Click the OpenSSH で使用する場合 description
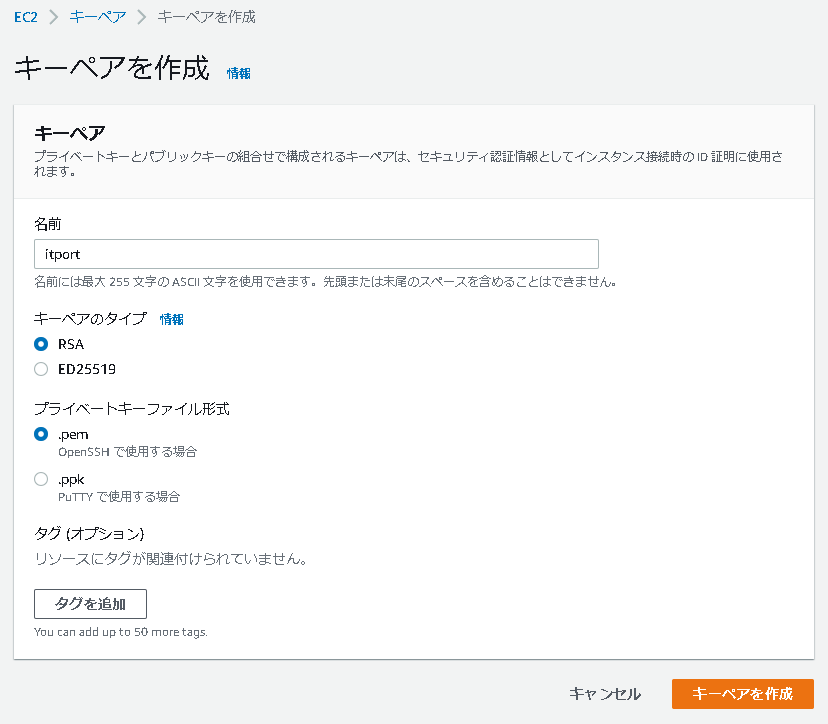The width and height of the screenshot is (828, 724). tap(127, 452)
